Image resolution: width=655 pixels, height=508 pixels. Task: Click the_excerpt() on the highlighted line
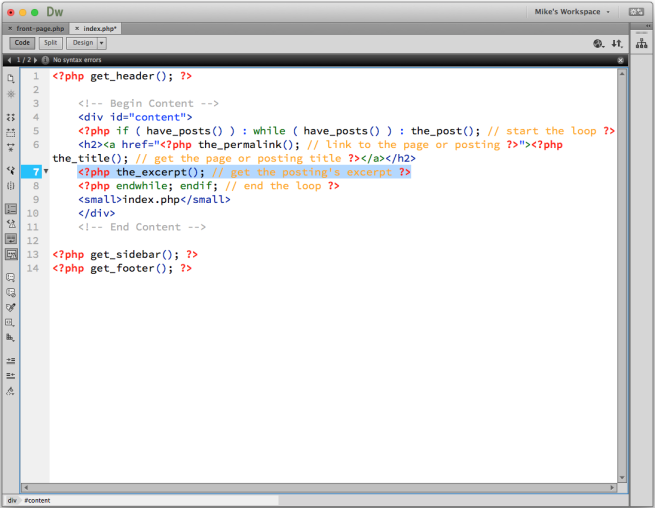157,172
